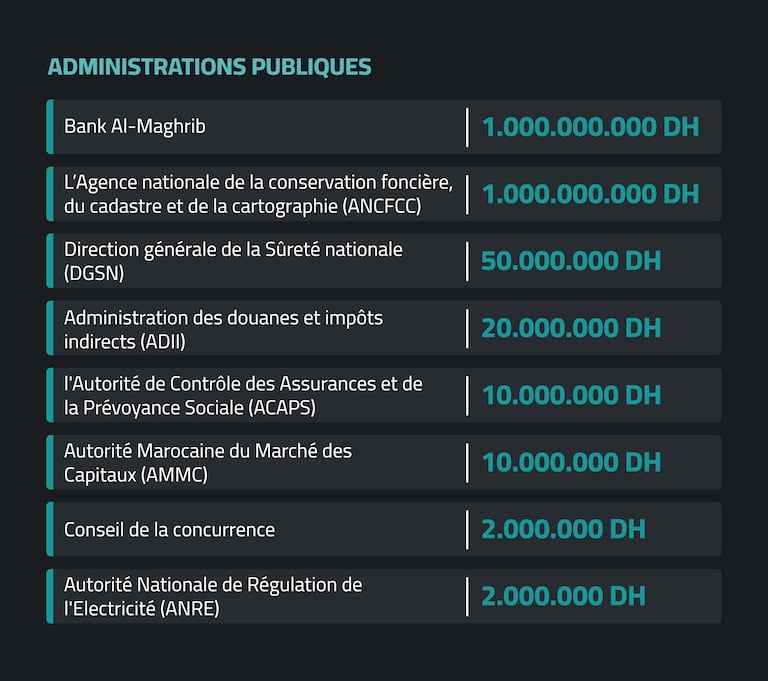This screenshot has height=681, width=768.
Task: Click the teal accent bar beside Bank Al-Maghrib
Action: (x=50, y=127)
